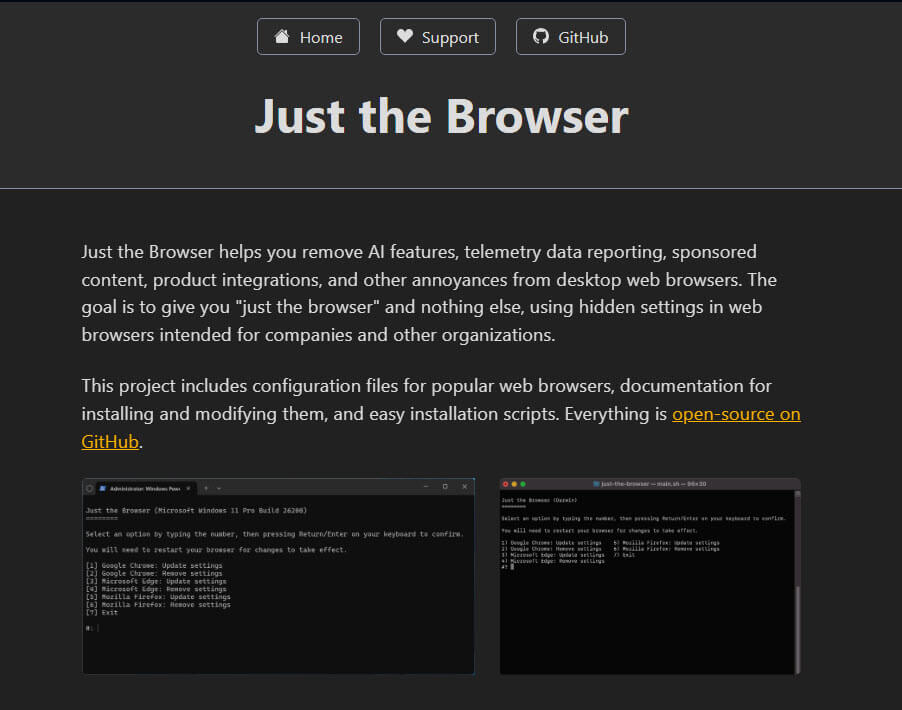Visit the GitHub navigation button
The width and height of the screenshot is (902, 710).
571,37
